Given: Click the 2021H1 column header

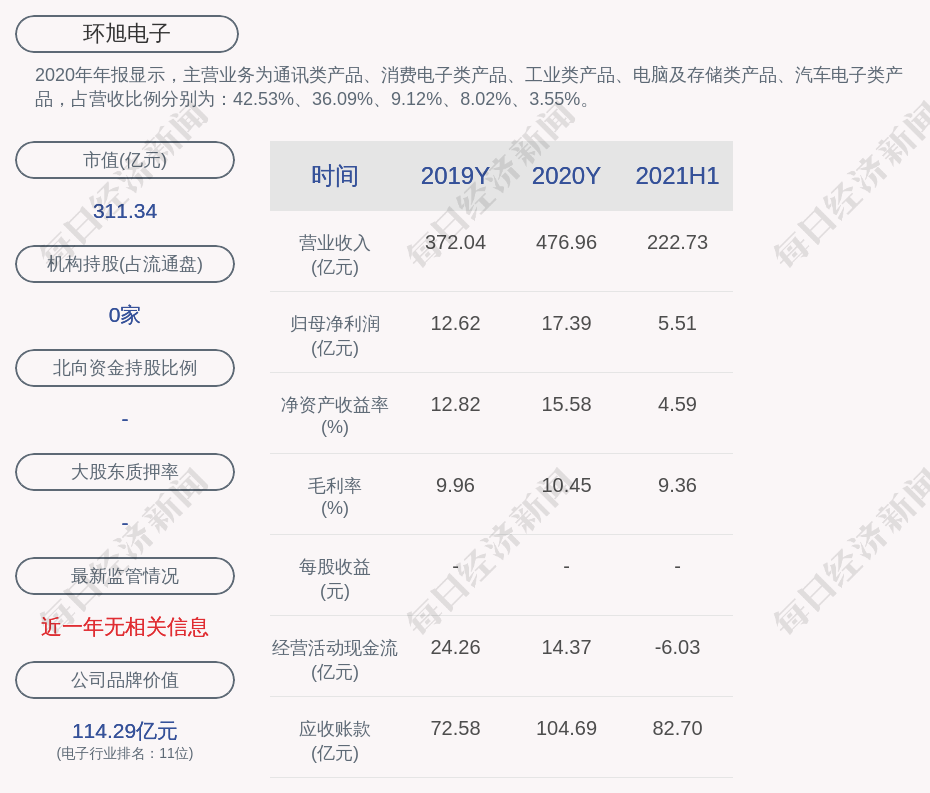Looking at the screenshot, I should [677, 176].
